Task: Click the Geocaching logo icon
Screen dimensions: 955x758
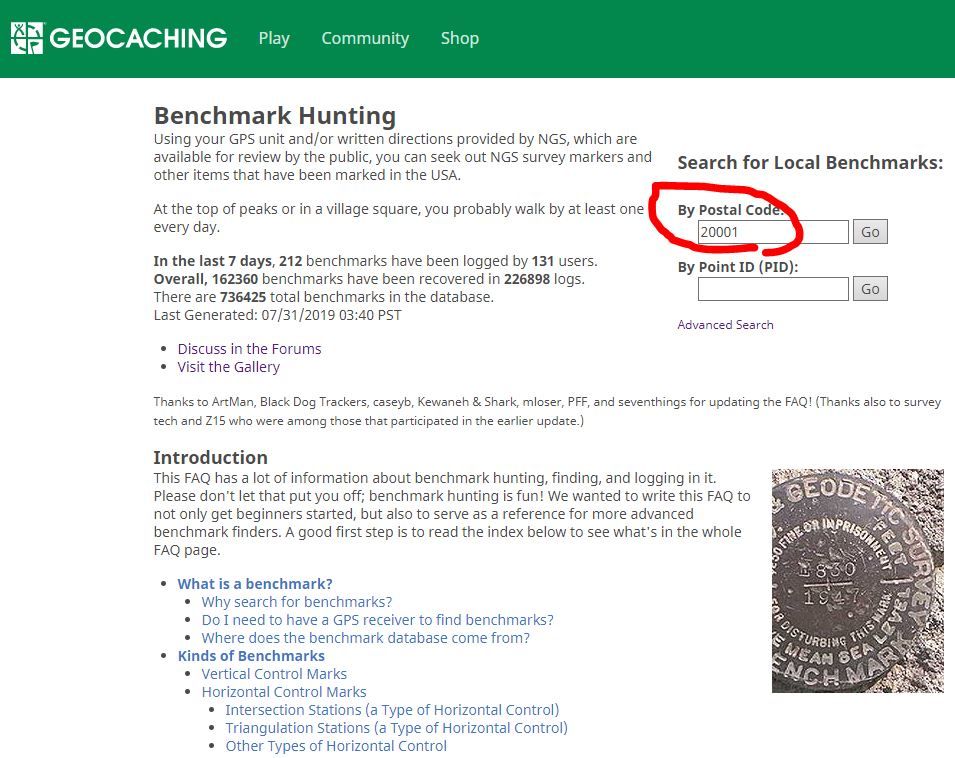Action: click(27, 38)
